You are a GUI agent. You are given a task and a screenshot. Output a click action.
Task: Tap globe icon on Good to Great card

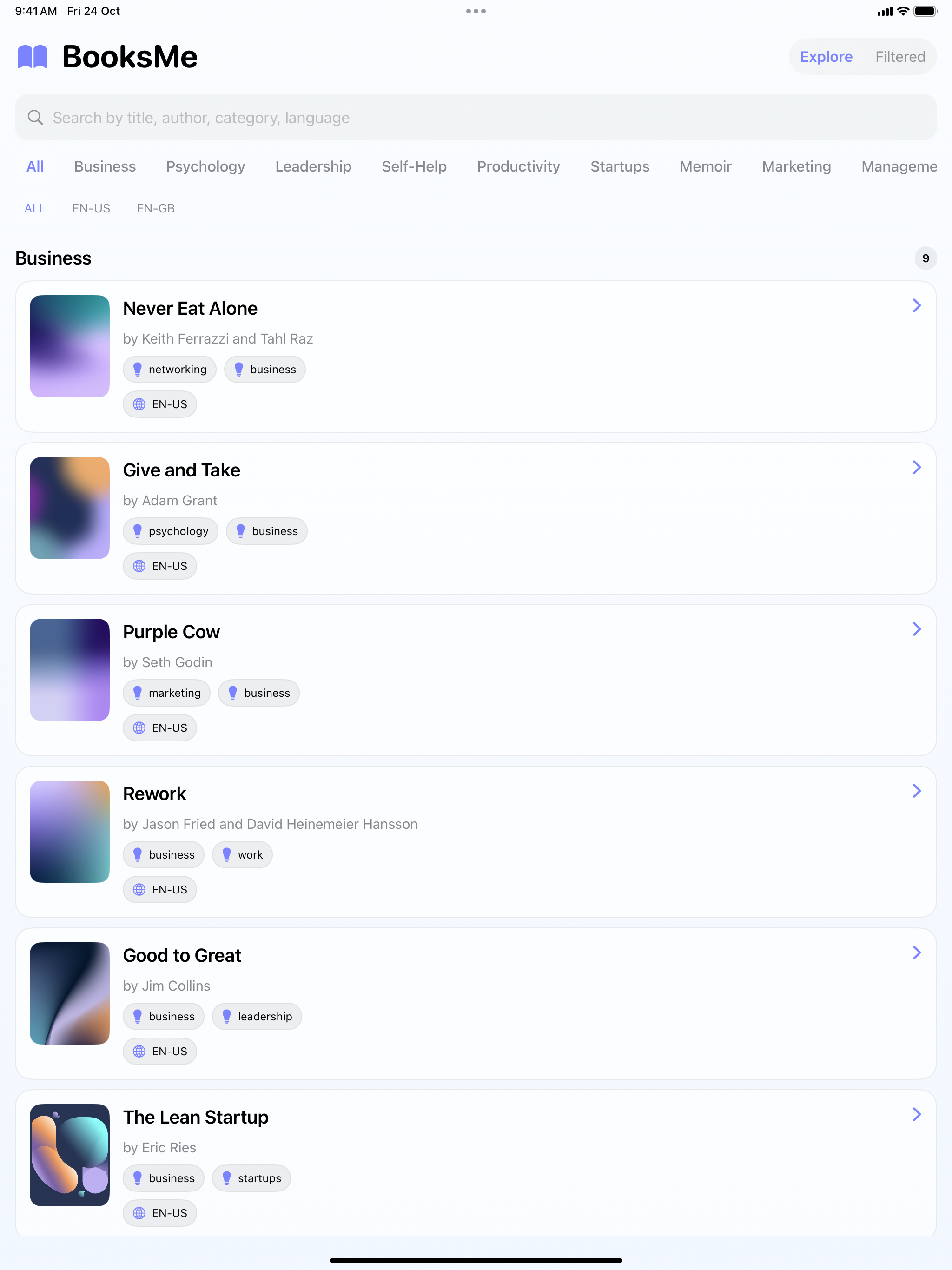click(x=139, y=1051)
